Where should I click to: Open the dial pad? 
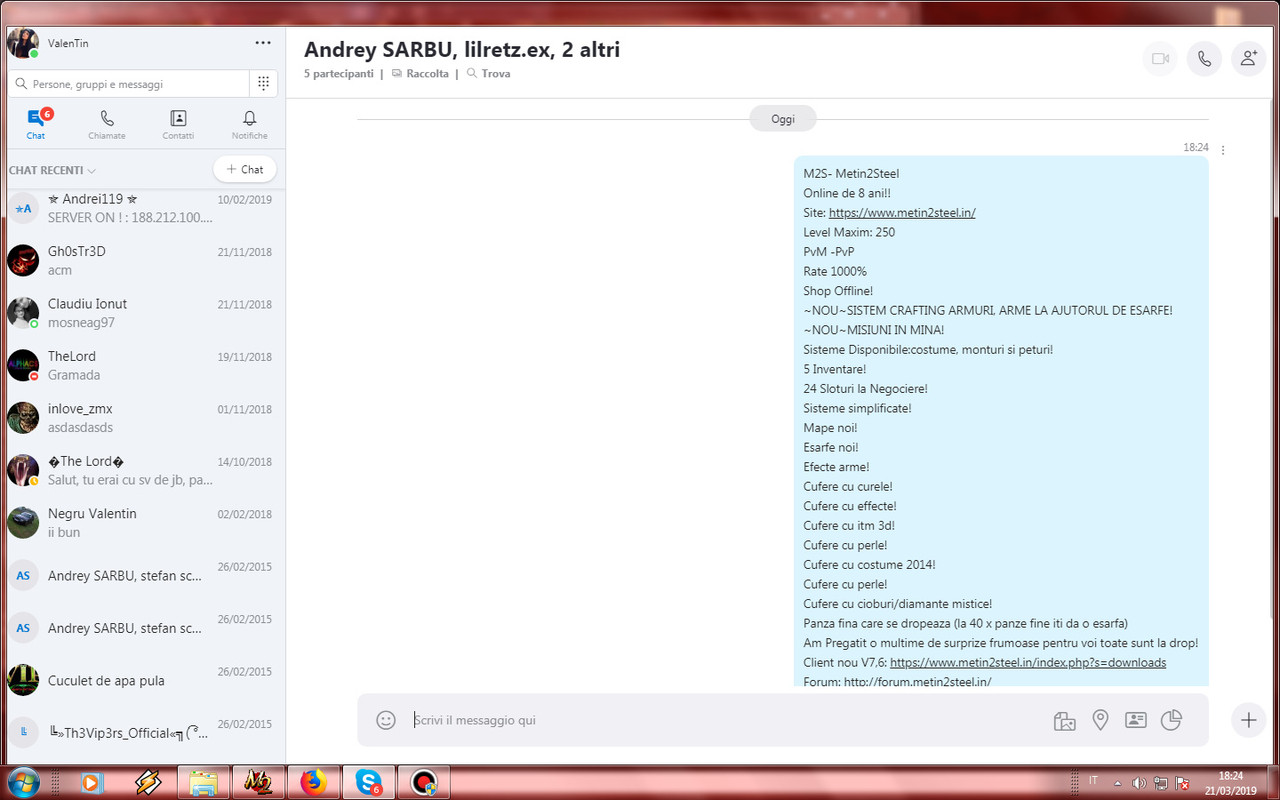point(263,84)
